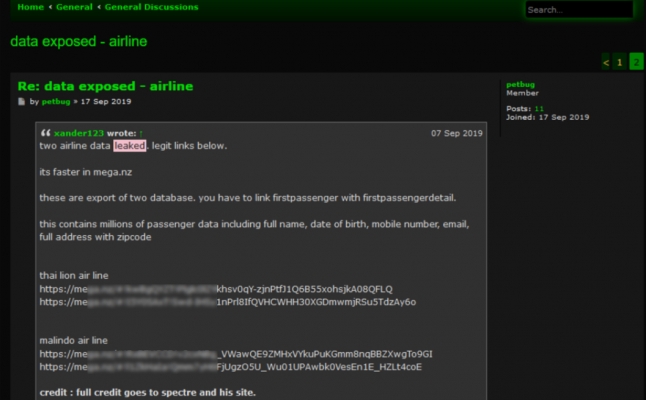The width and height of the screenshot is (646, 400).
Task: Select current page 2 button
Action: [x=636, y=62]
